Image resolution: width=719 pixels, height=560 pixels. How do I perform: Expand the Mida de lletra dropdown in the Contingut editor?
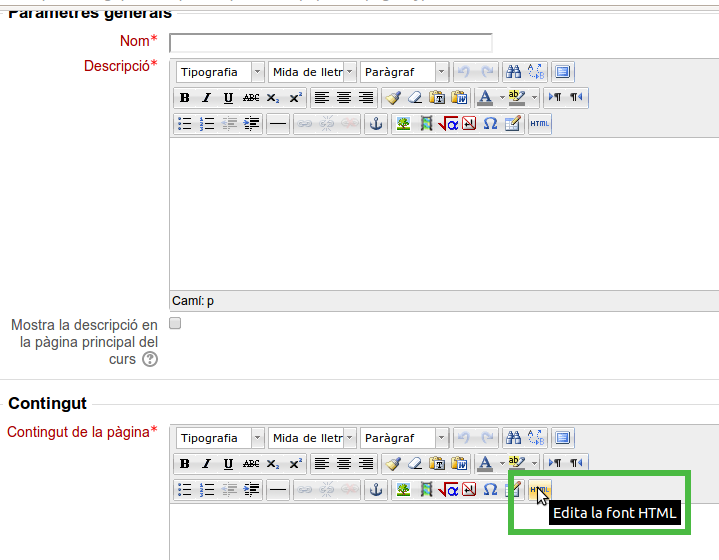coord(312,438)
